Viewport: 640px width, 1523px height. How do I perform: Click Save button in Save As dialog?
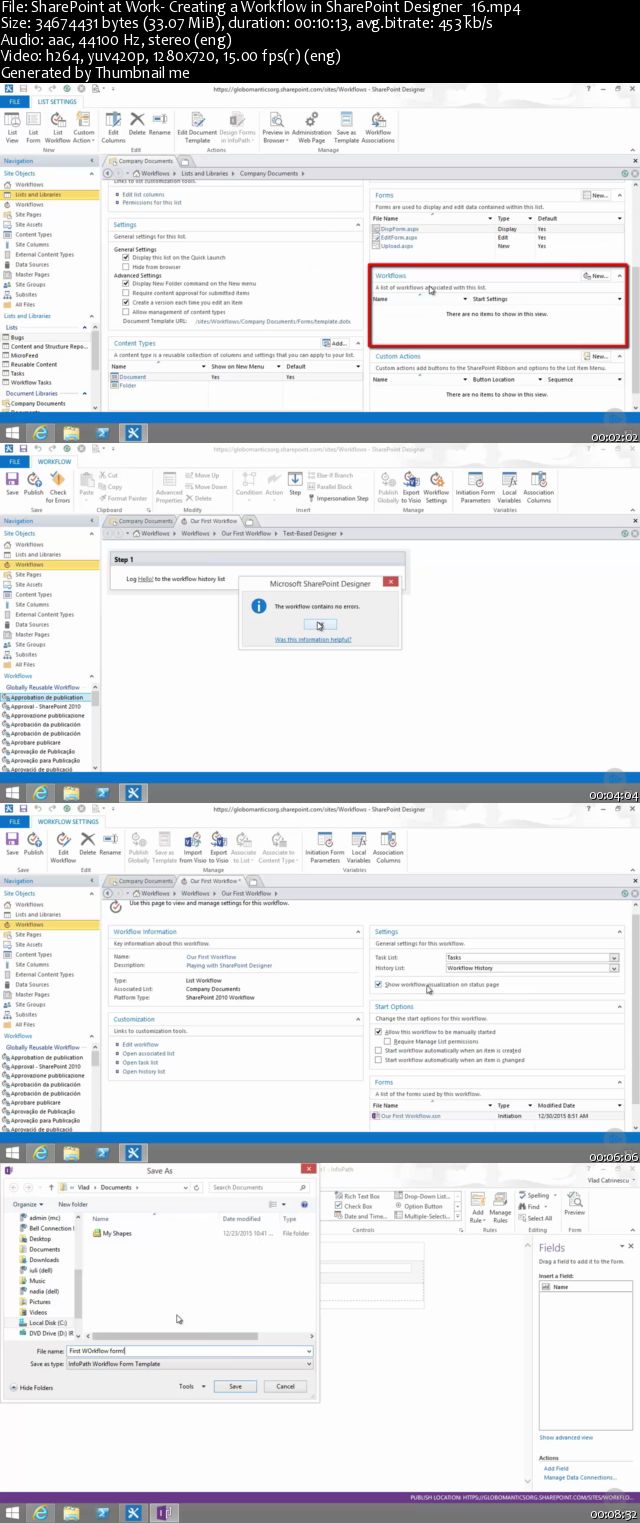pos(235,1386)
